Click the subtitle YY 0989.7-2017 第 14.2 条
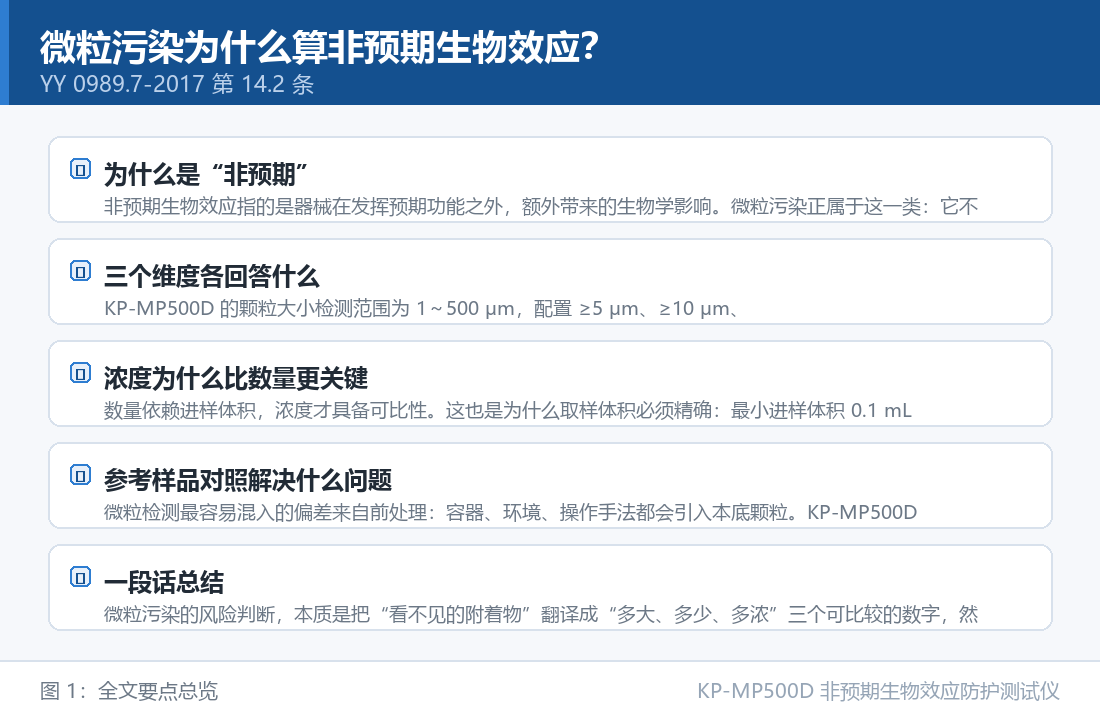 (x=177, y=84)
